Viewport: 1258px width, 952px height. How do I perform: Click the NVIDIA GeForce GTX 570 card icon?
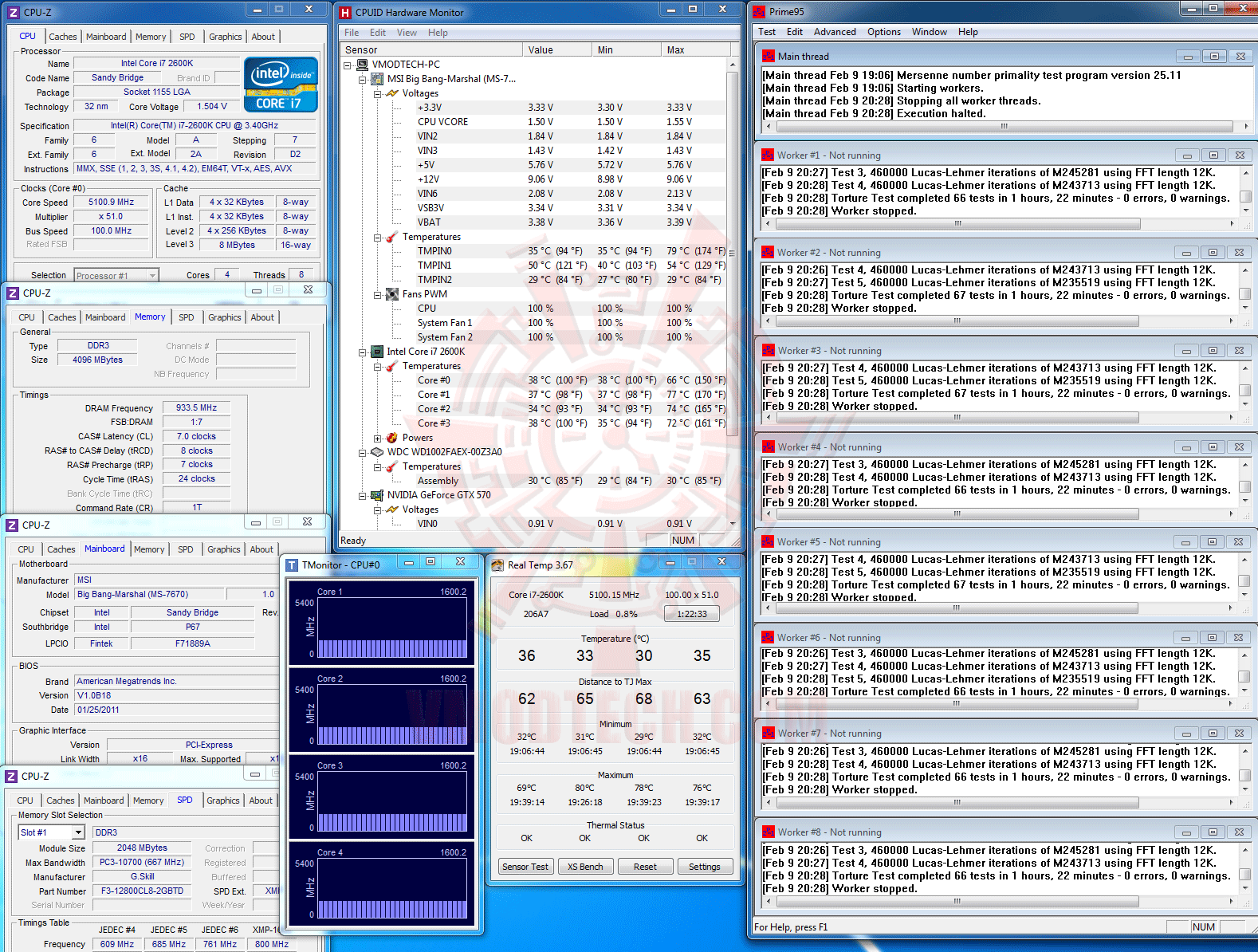click(377, 495)
